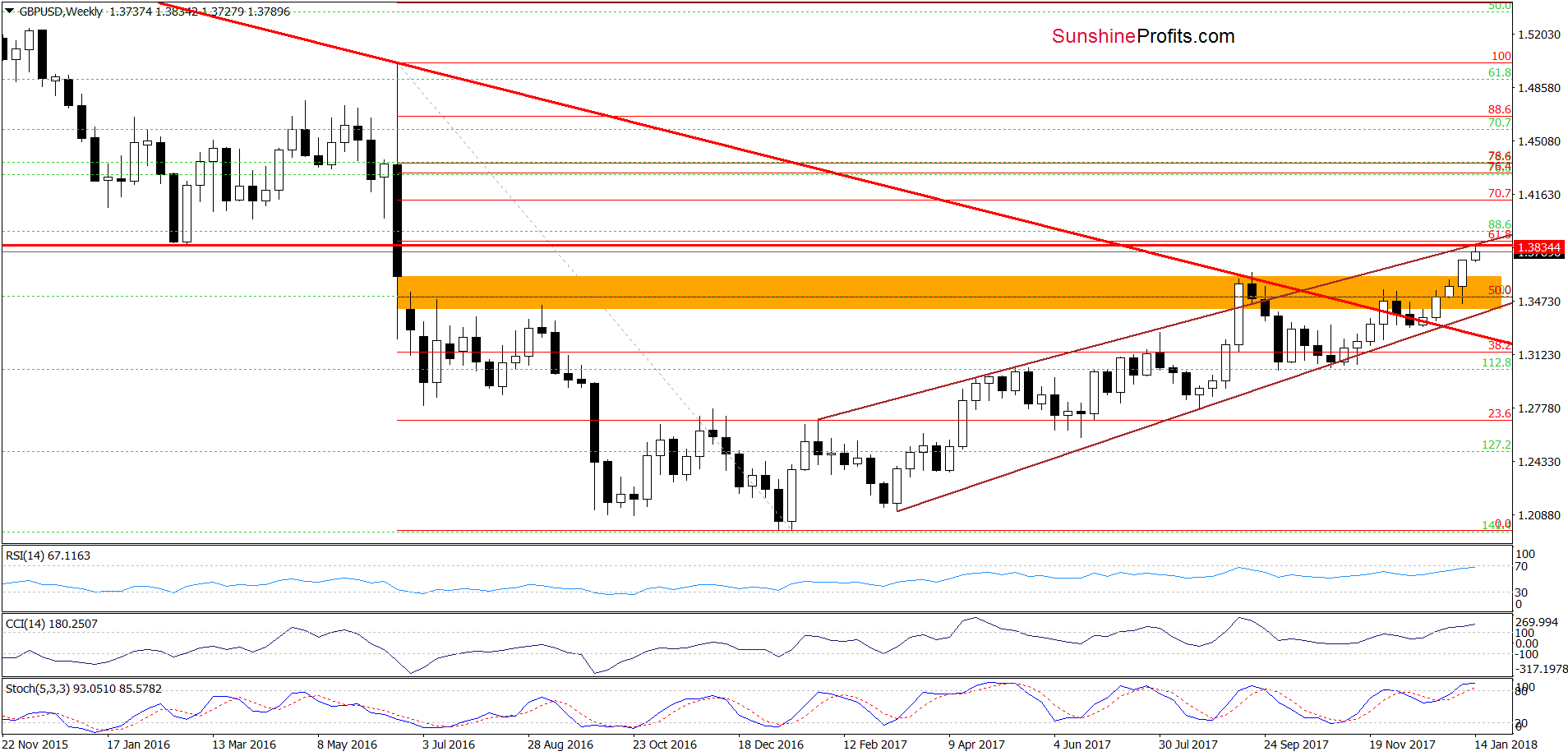Screen dimensions: 1568x756
Task: Click the green 112.8 Fibonacci label
Action: tap(1497, 362)
